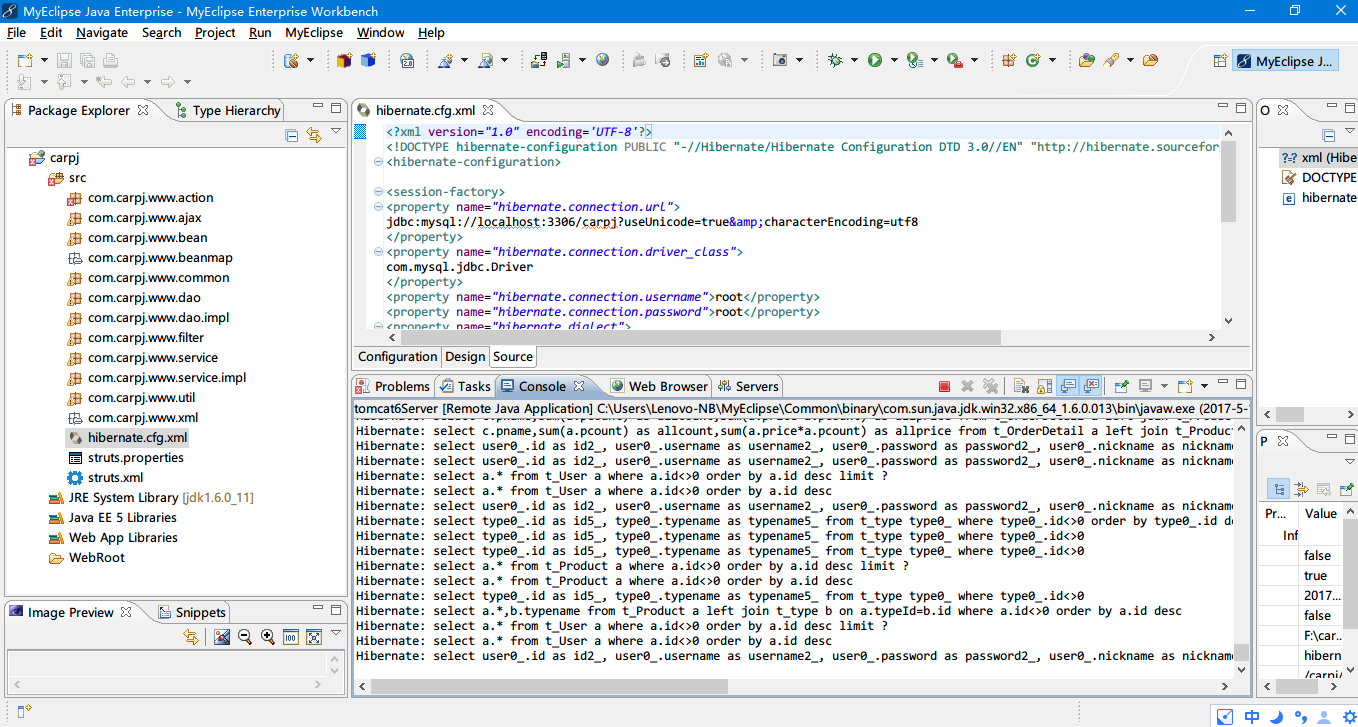Open the Run configurations dropdown arrow
This screenshot has height=727, width=1358.
pos(893,61)
